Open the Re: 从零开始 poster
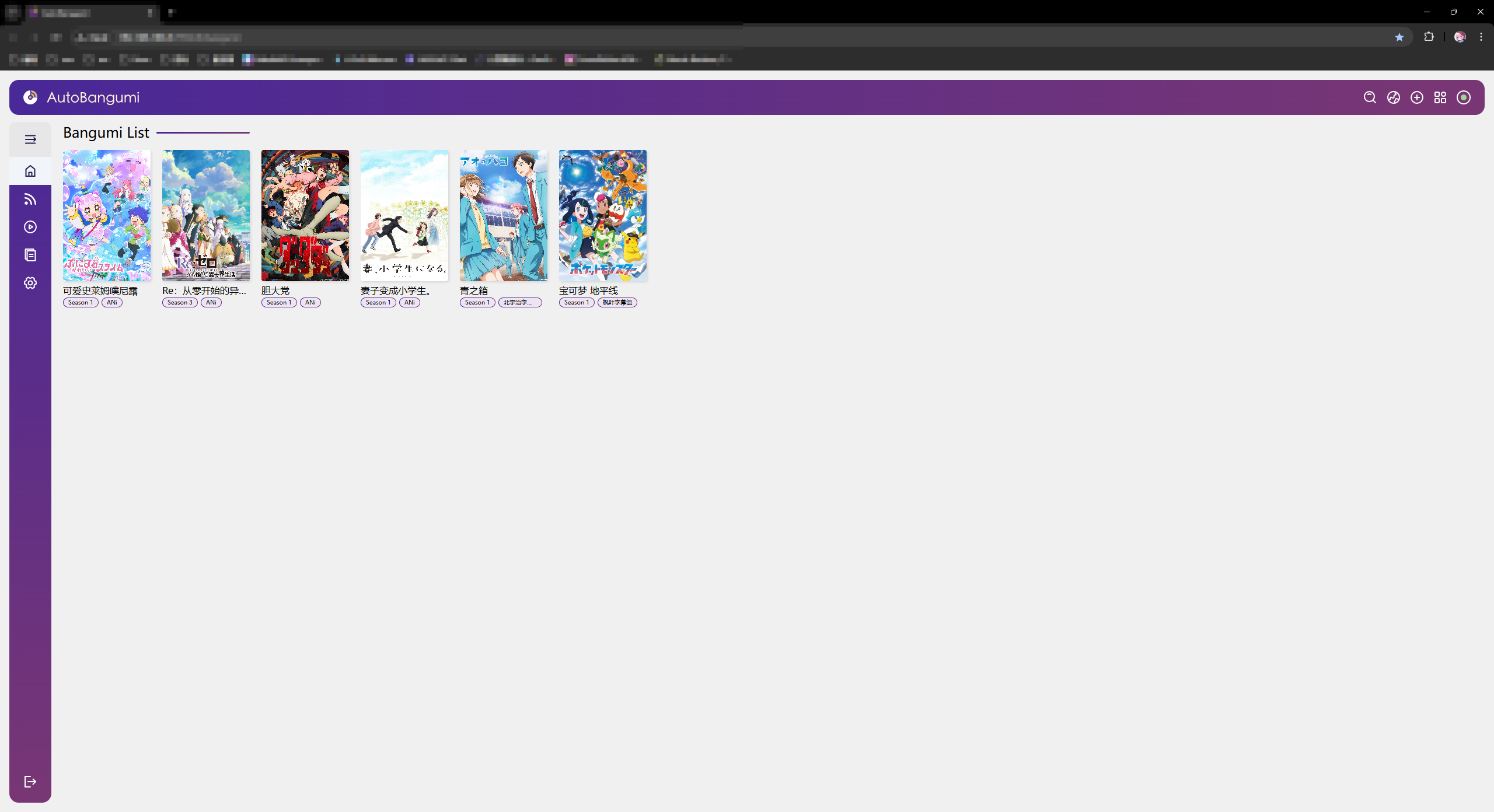The height and width of the screenshot is (812, 1494). click(206, 215)
